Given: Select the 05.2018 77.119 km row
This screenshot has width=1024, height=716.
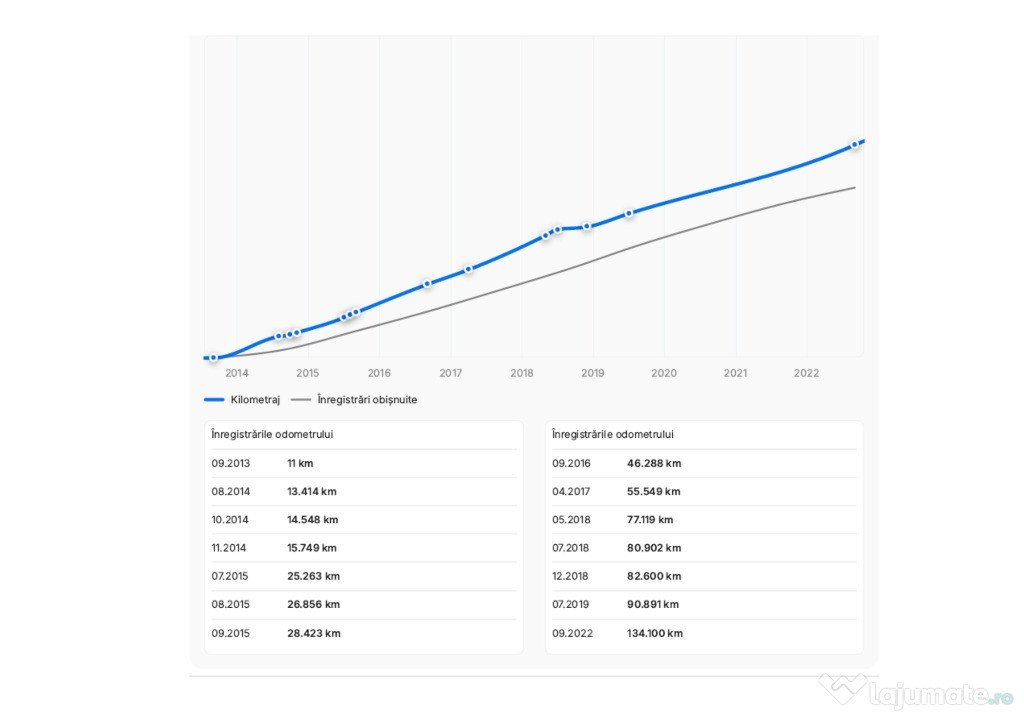Looking at the screenshot, I should coord(704,519).
